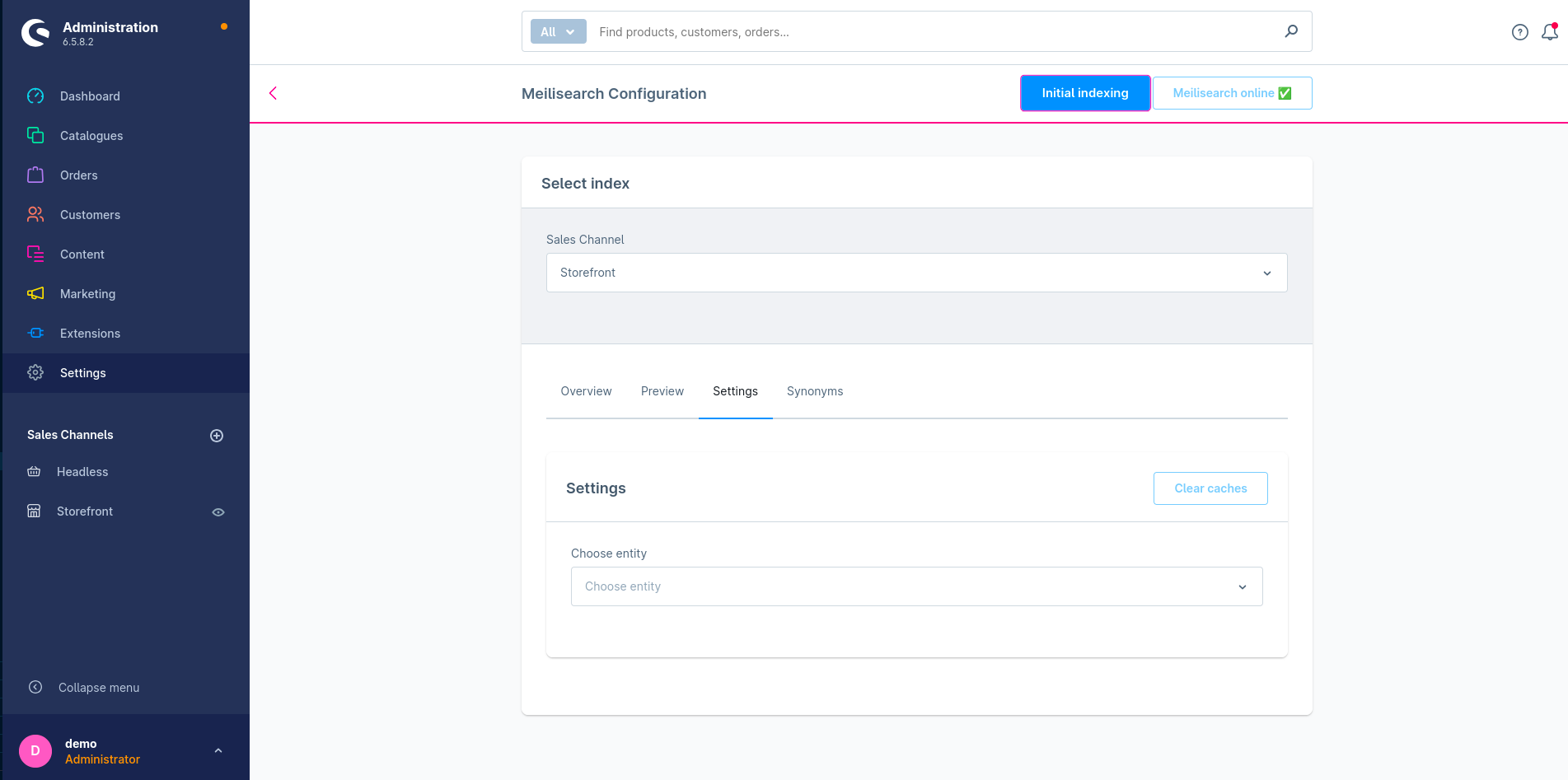
Task: Click the Shopware logo icon
Action: (35, 33)
